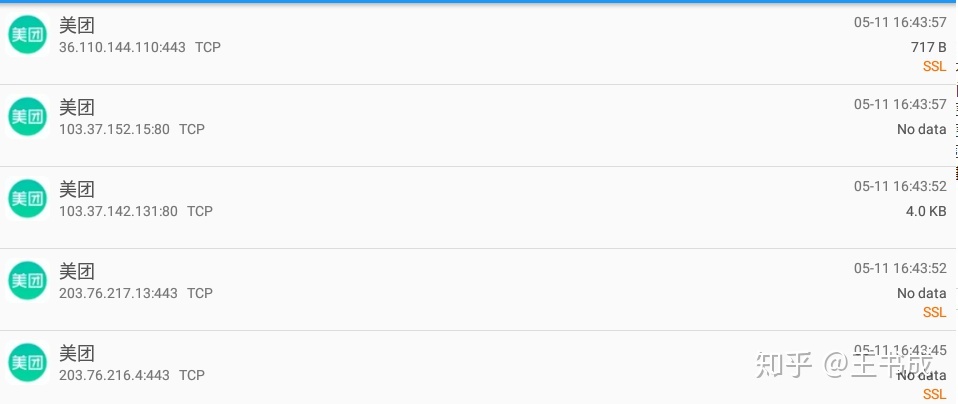Click timestamp 05-11 16:43:57 on first row
The height and width of the screenshot is (404, 958).
click(x=900, y=23)
